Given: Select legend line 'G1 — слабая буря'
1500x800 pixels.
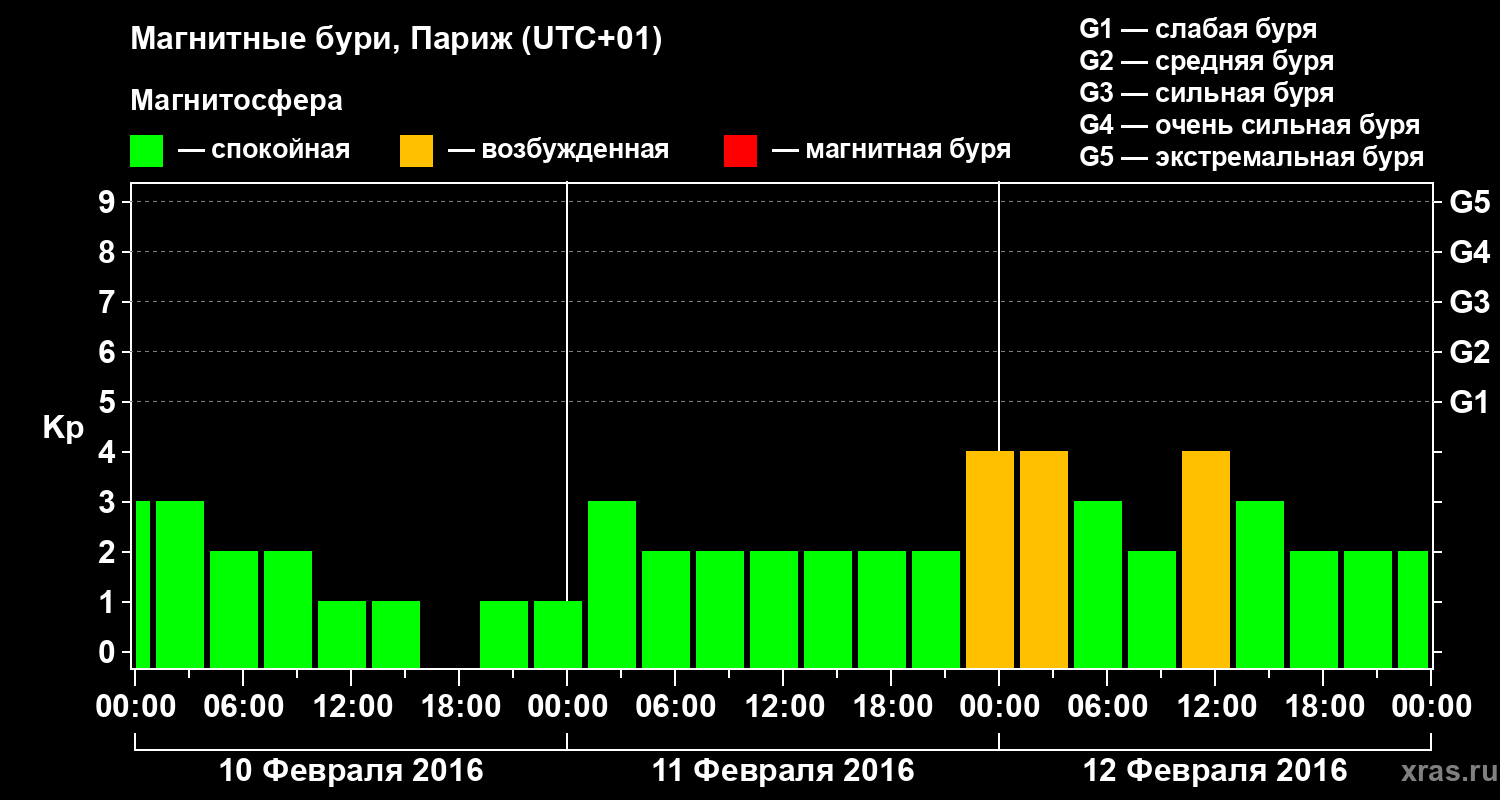Looking at the screenshot, I should click(x=1198, y=29).
